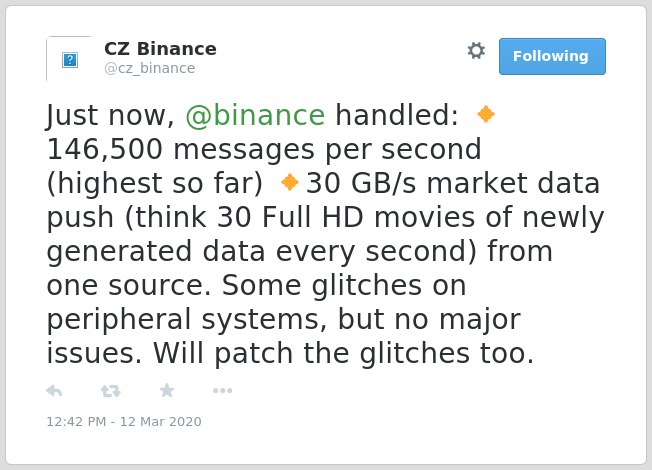This screenshot has height=470, width=652.
Task: Click the @cz_binance handle
Action: pyautogui.click(x=150, y=68)
